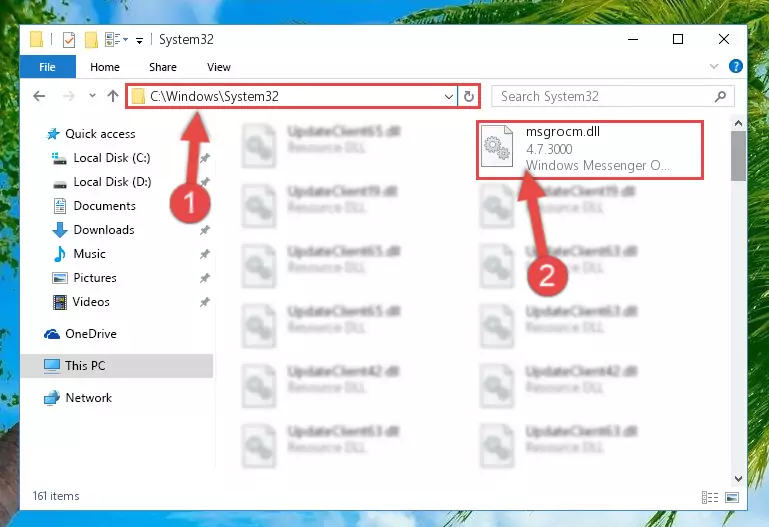Screen dimensions: 769x527
Task: Switch to details view layout icon
Action: (710, 498)
